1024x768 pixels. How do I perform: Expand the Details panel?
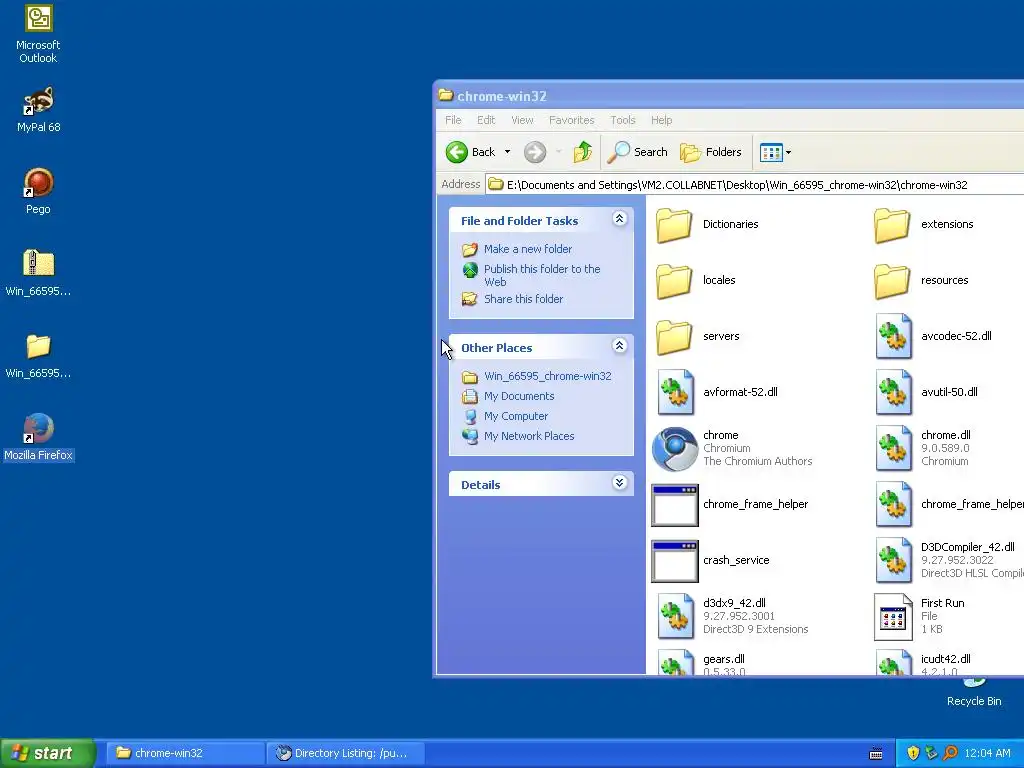(x=619, y=483)
